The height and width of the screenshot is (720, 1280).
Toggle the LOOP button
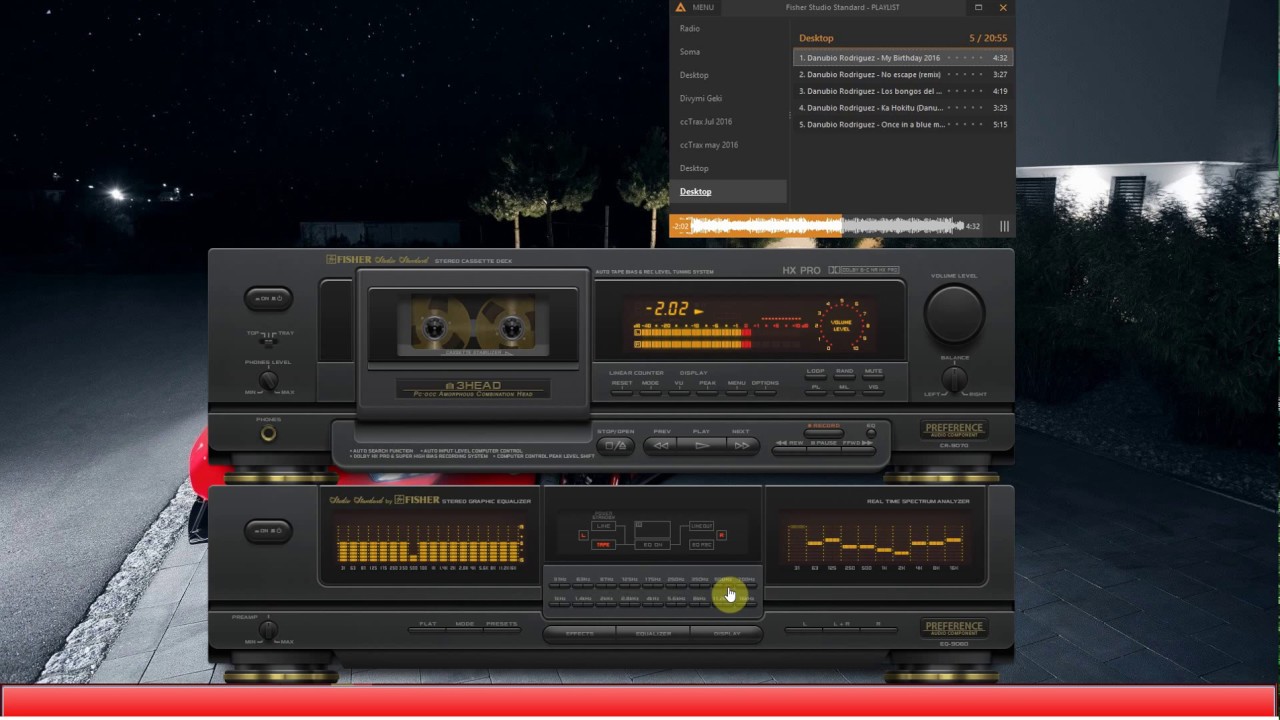pyautogui.click(x=816, y=377)
